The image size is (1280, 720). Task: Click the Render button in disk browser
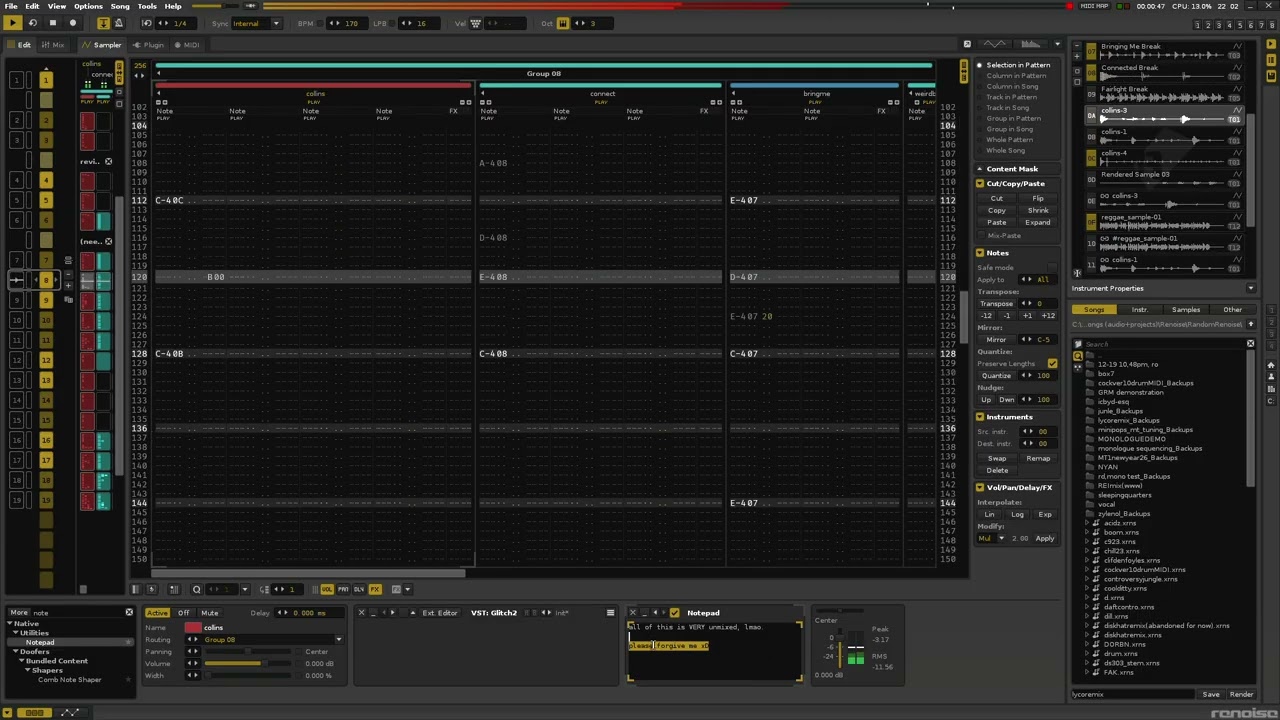1241,694
